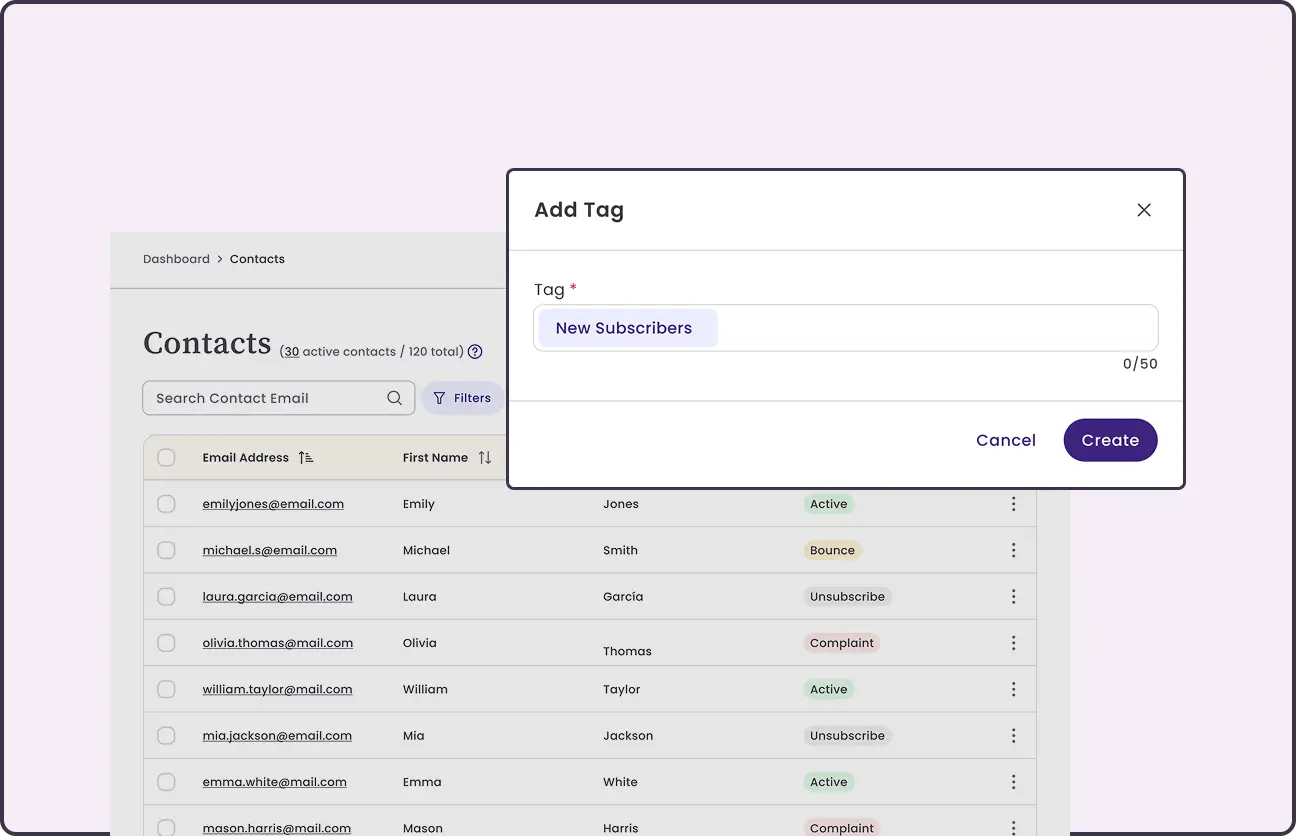Viewport: 1296px width, 836px height.
Task: Toggle the select-all checkbox in header
Action: 166,458
